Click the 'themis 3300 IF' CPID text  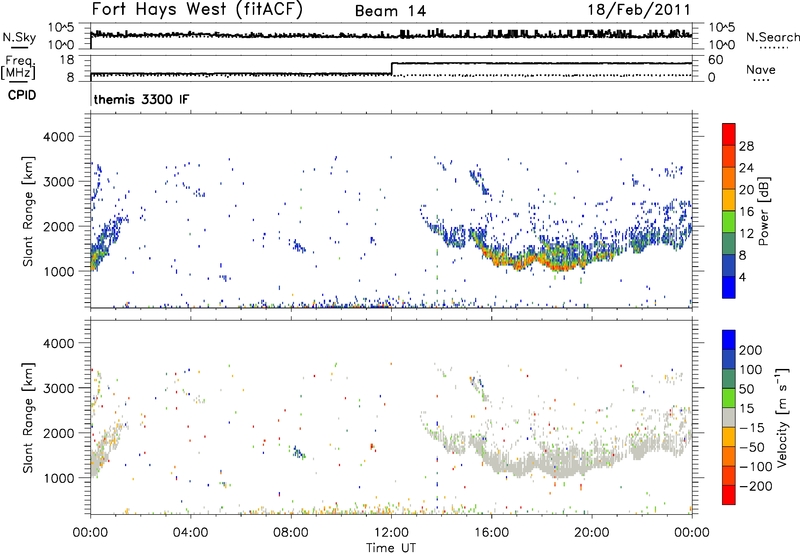pyautogui.click(x=141, y=99)
